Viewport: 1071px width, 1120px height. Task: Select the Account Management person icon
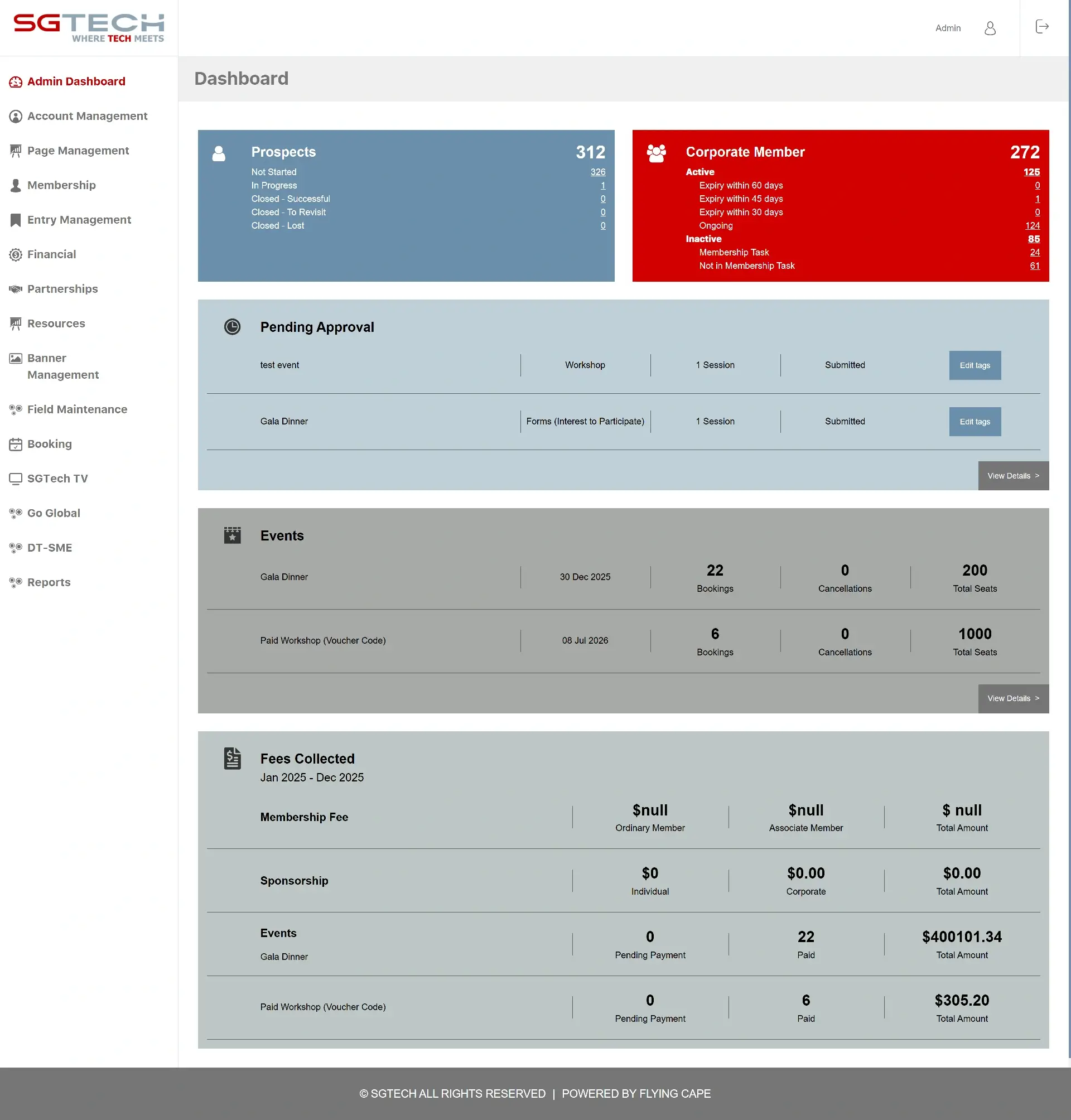coord(16,116)
